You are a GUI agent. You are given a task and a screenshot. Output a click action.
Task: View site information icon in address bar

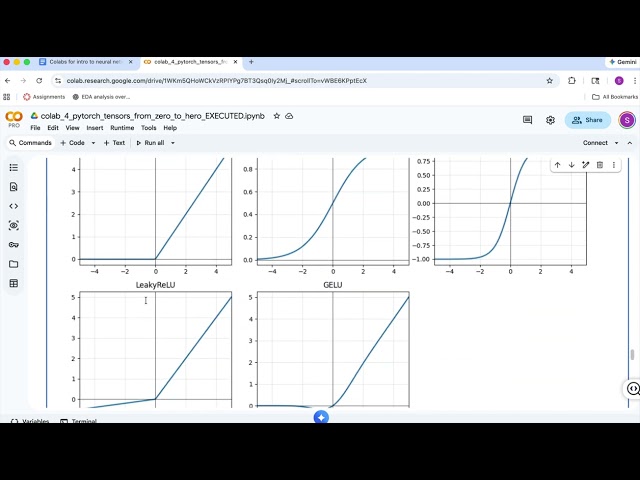point(58,81)
